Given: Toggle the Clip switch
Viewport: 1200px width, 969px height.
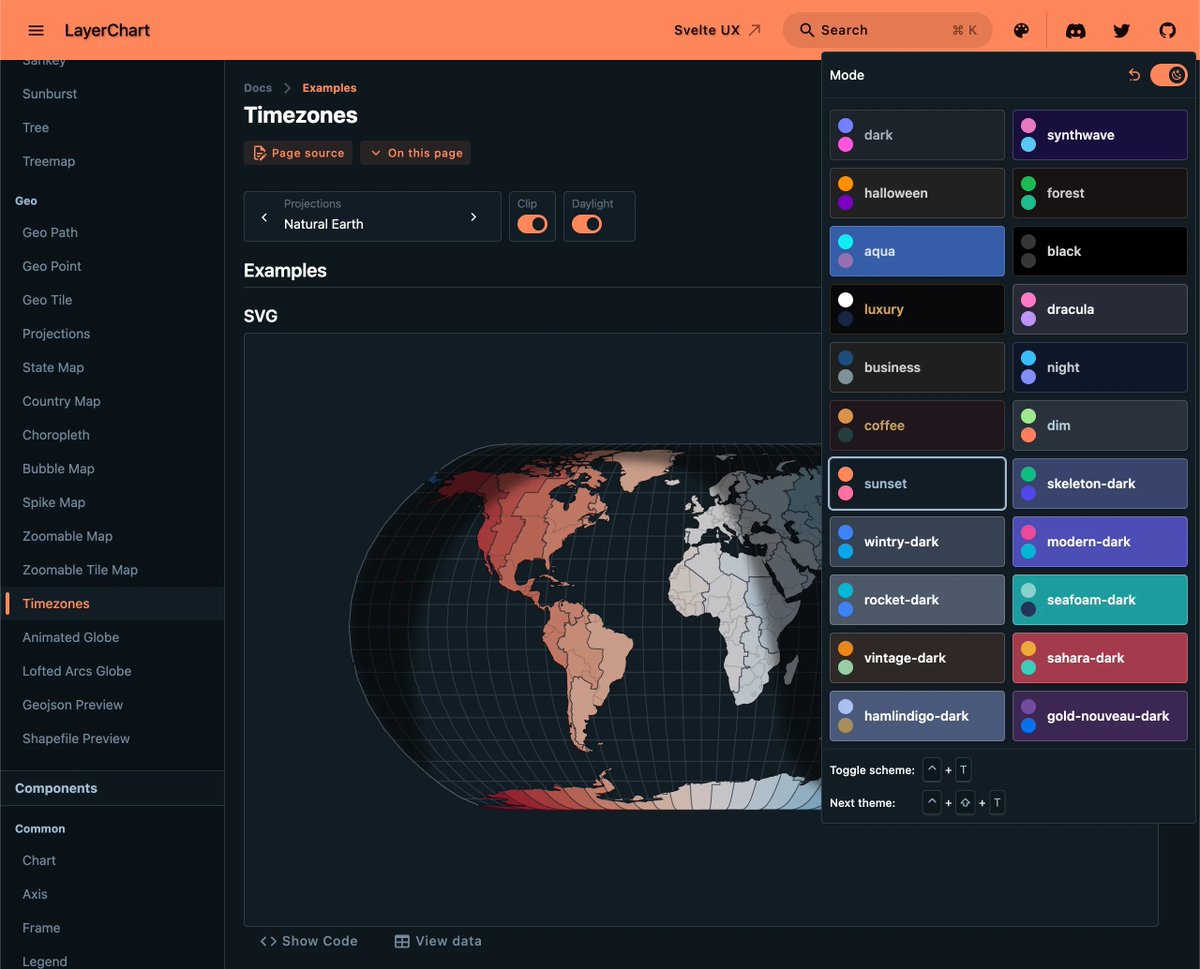Looking at the screenshot, I should tap(532, 224).
